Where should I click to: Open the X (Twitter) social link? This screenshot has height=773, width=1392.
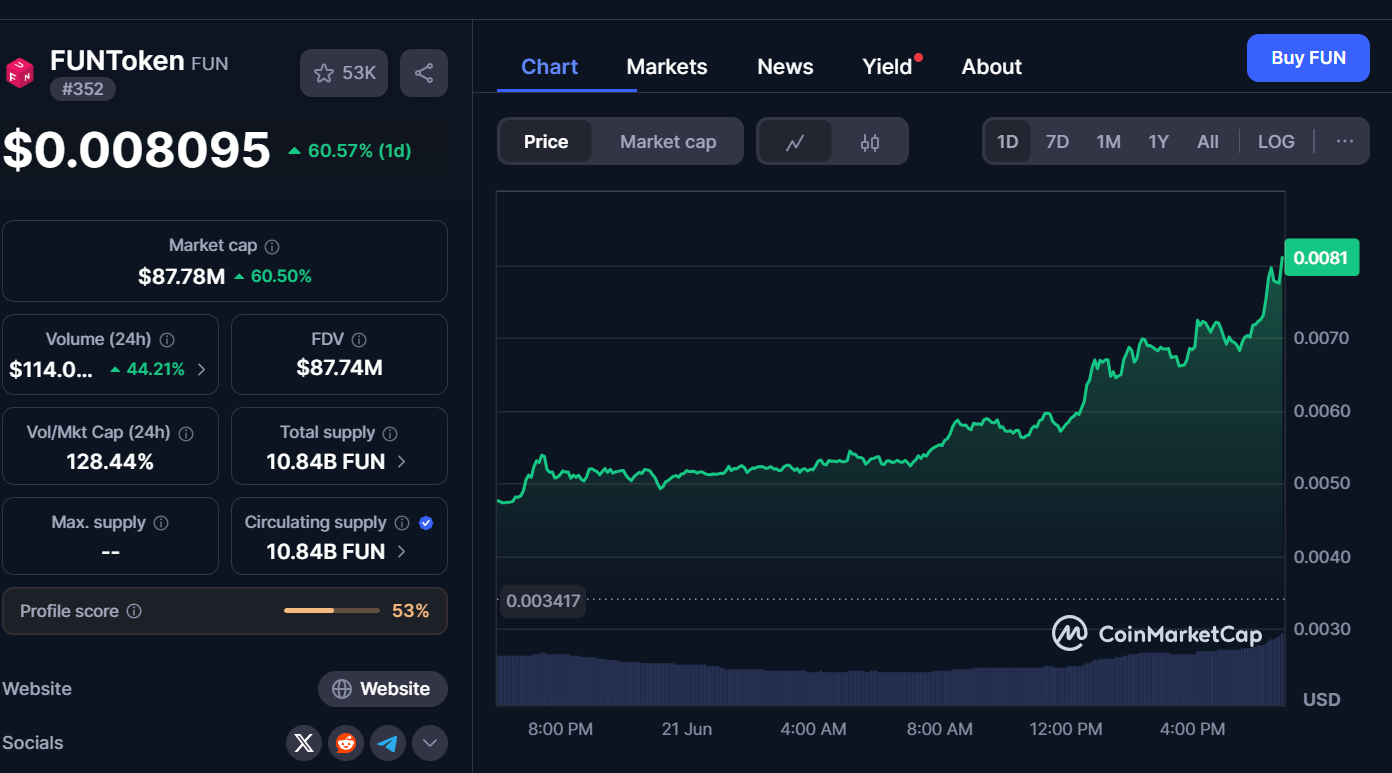click(304, 743)
